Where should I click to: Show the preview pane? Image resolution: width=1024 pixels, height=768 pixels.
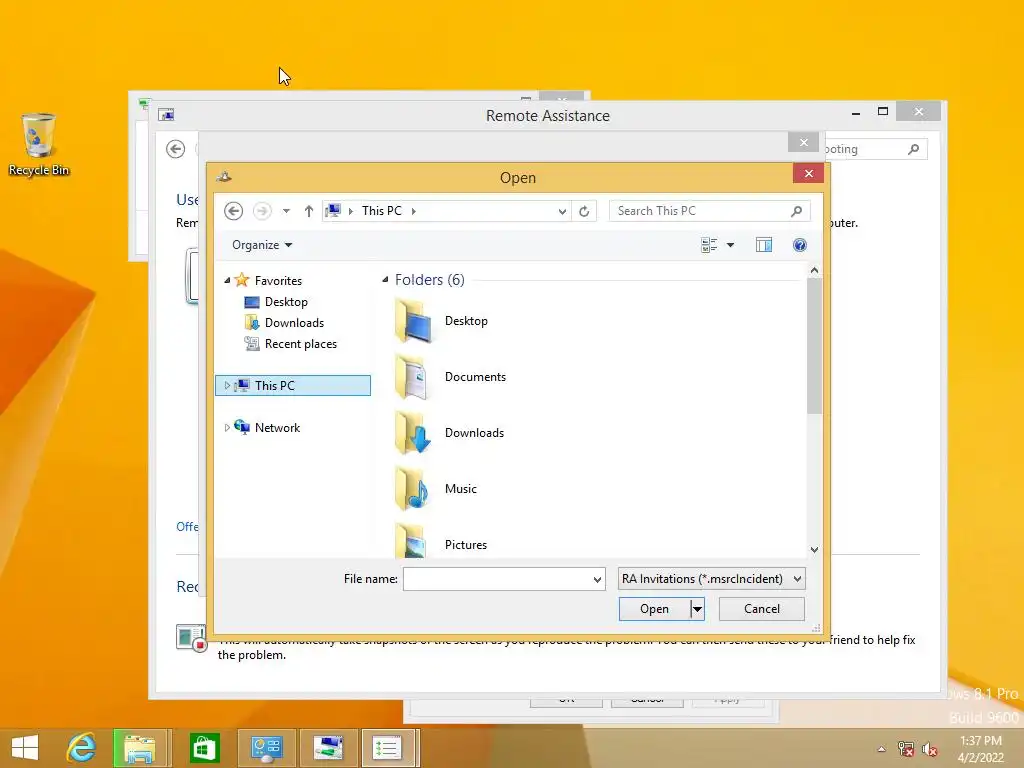click(763, 245)
